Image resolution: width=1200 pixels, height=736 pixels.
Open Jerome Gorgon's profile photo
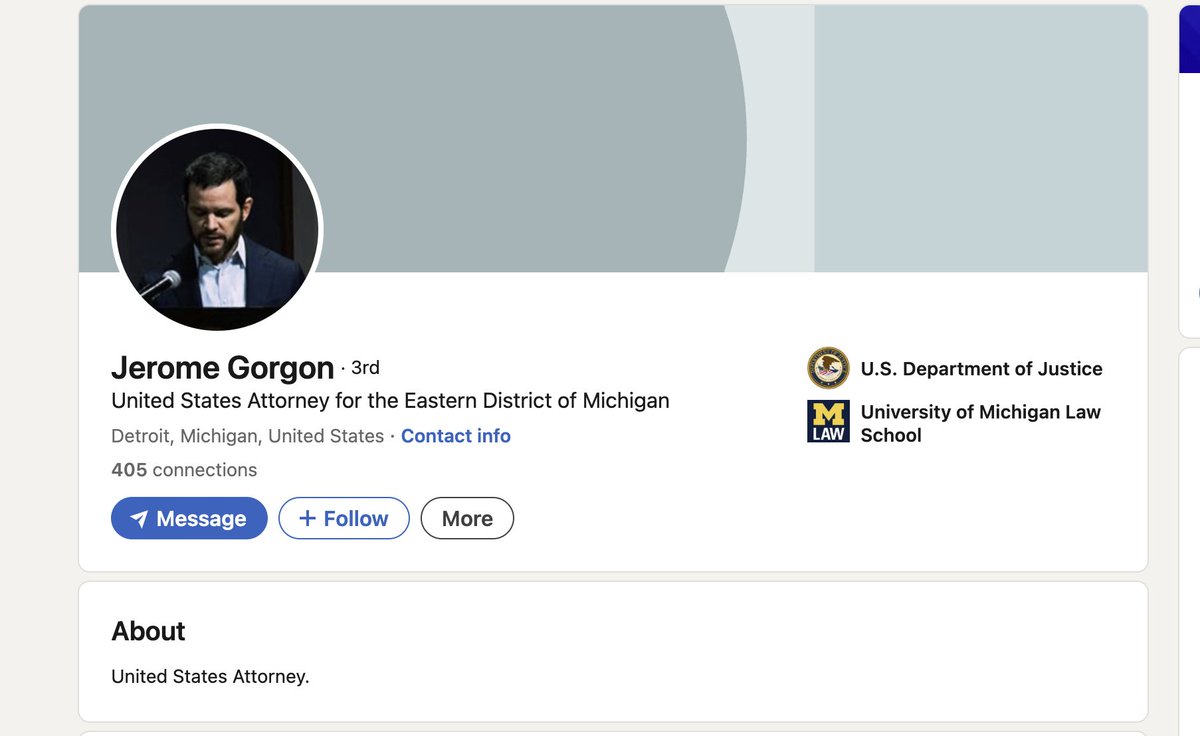pos(217,229)
